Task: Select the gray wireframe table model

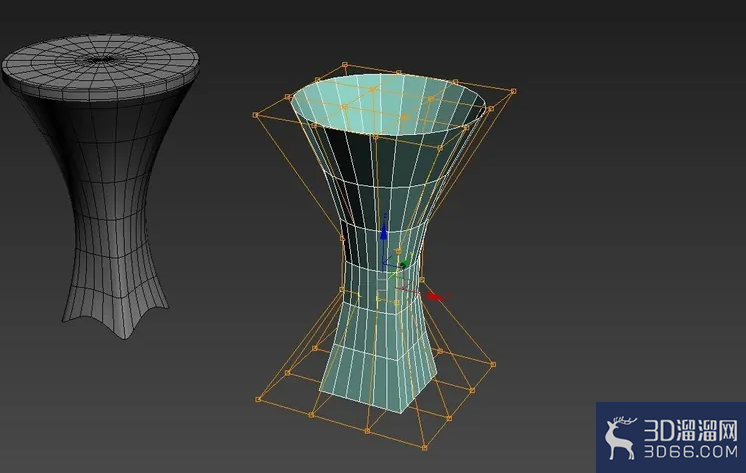Action: click(101, 186)
